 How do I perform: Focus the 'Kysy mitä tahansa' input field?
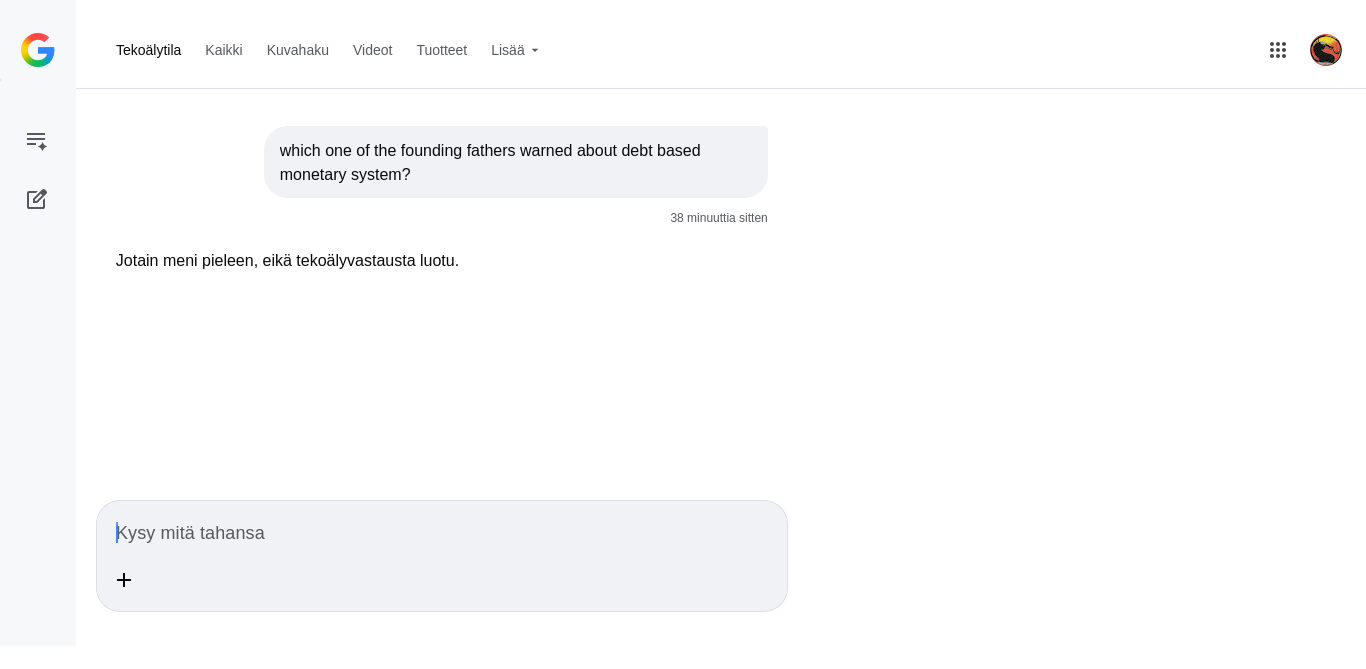pos(440,533)
